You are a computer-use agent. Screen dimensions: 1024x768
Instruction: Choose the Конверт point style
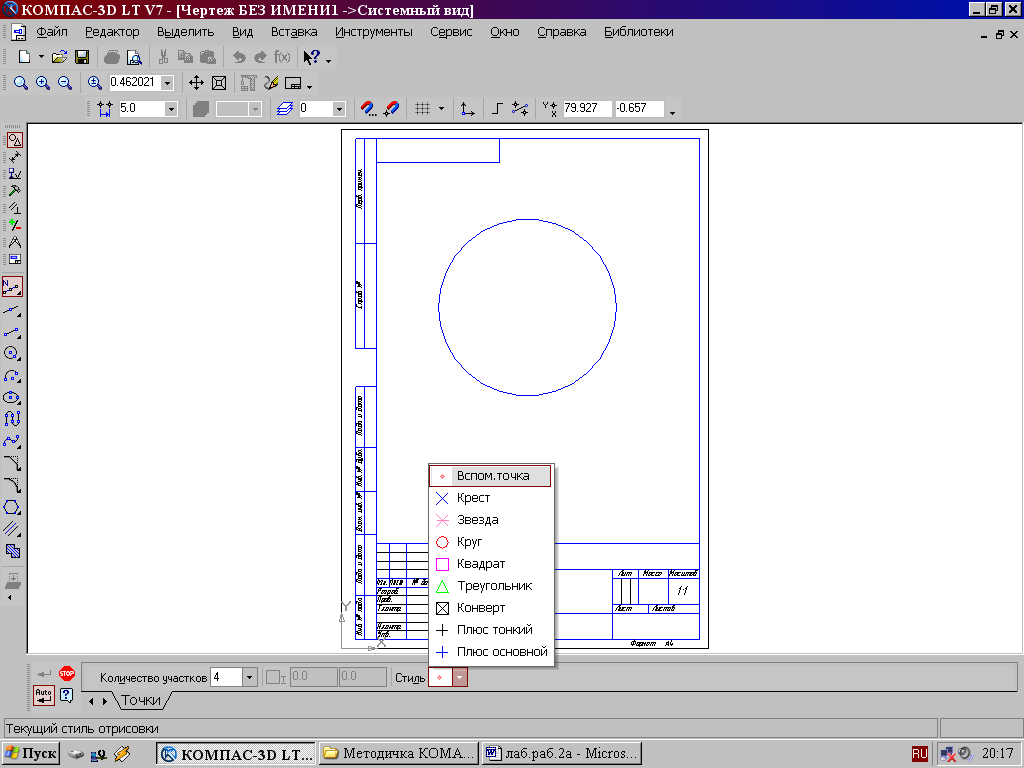[x=490, y=607]
